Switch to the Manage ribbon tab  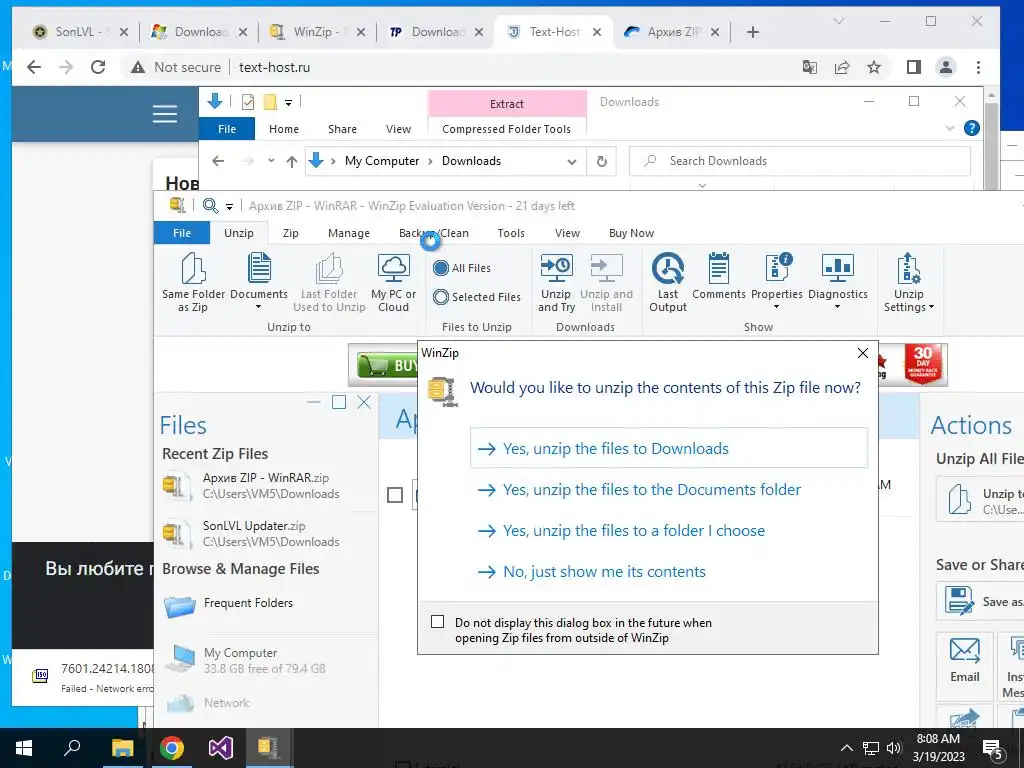(349, 233)
